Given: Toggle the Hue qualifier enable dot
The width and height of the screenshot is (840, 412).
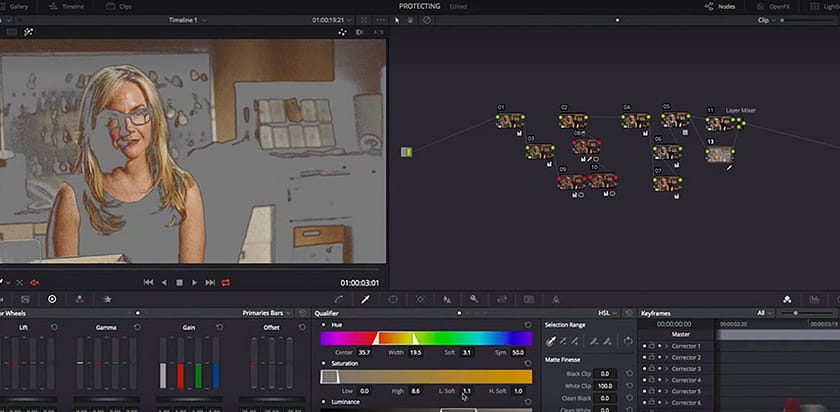Looking at the screenshot, I should [x=323, y=325].
